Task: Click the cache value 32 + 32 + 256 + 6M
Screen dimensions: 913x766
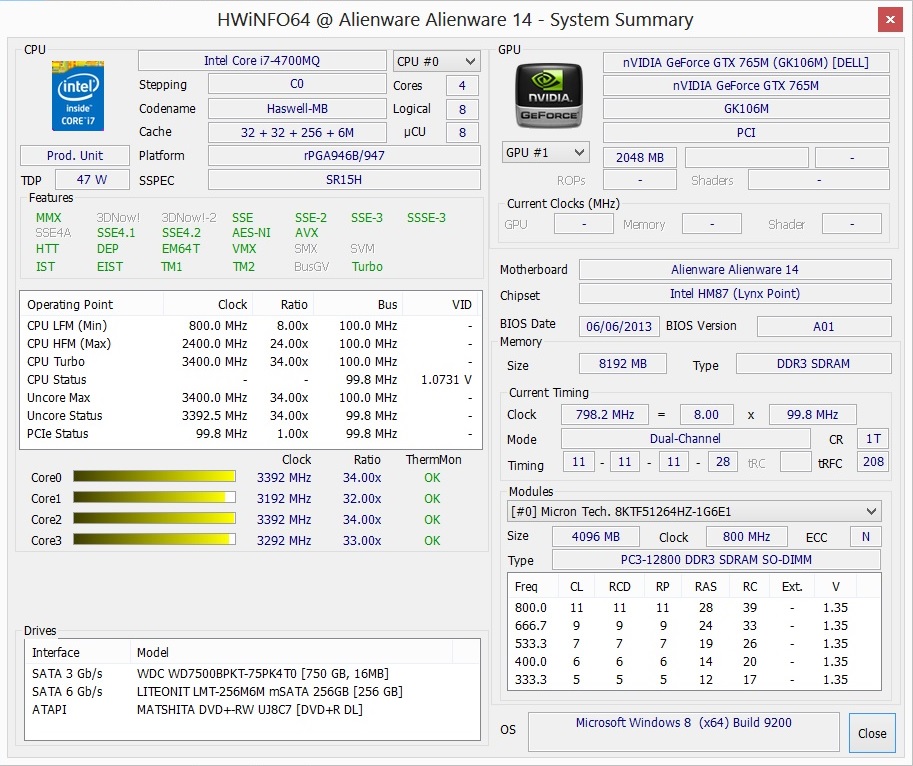Action: click(297, 132)
